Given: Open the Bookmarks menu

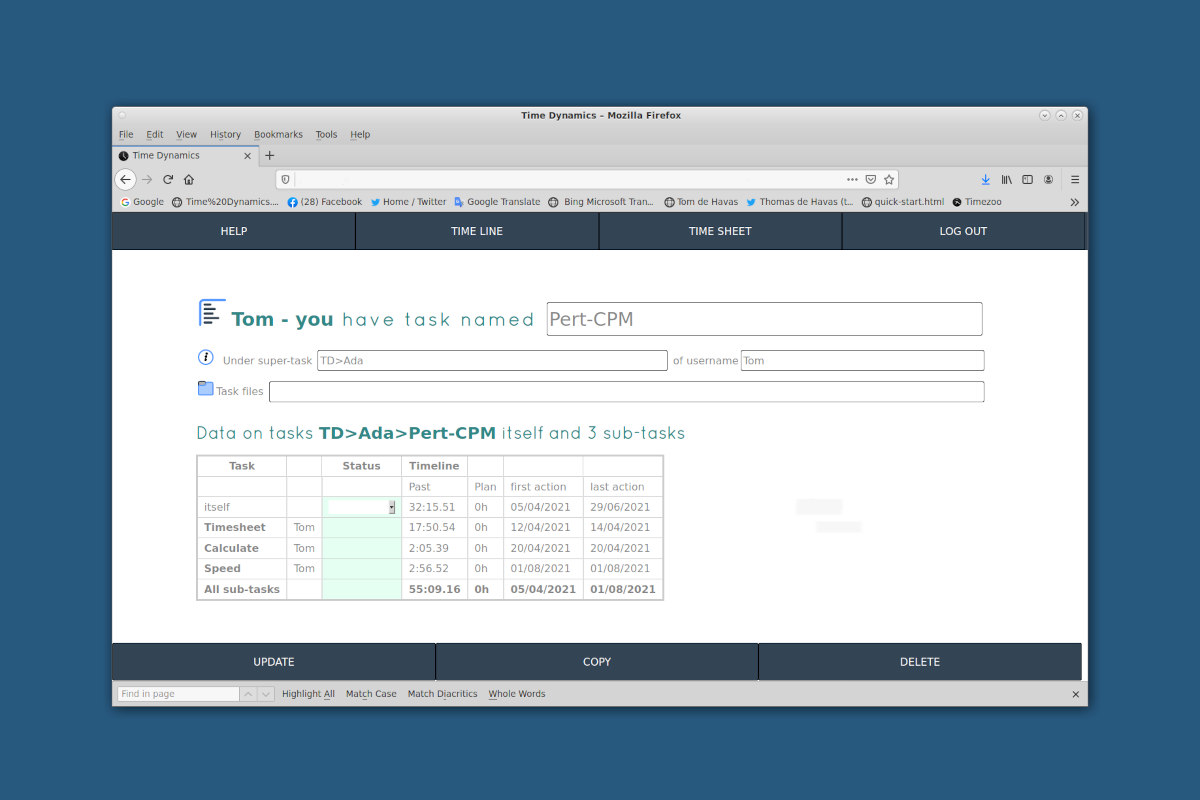Looking at the screenshot, I should tap(278, 134).
